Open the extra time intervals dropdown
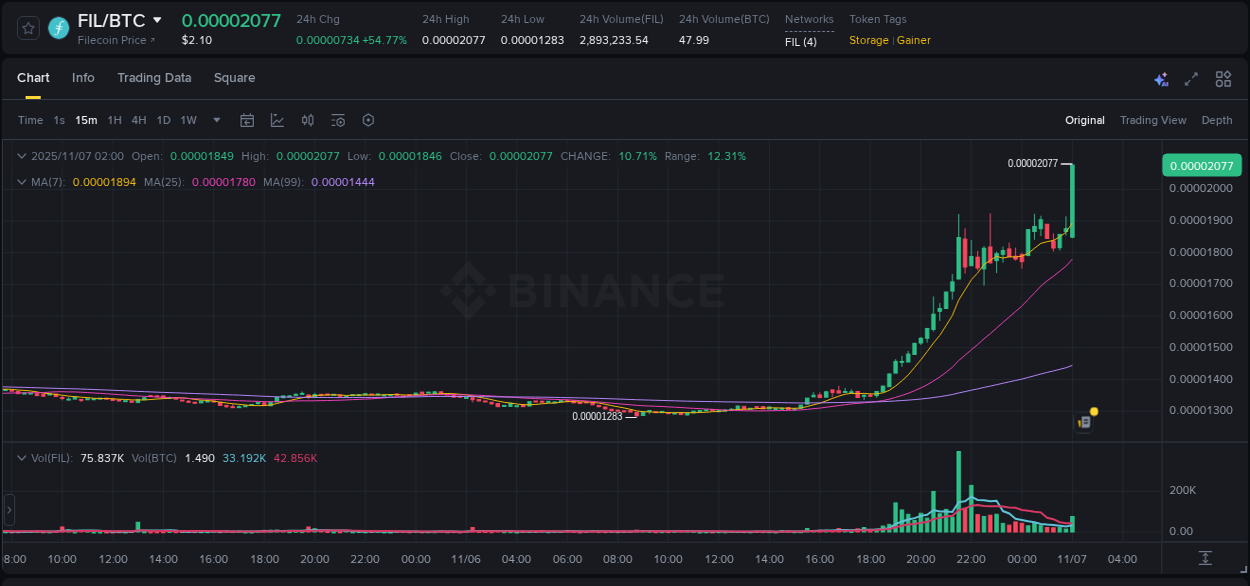1250x586 pixels. tap(215, 119)
